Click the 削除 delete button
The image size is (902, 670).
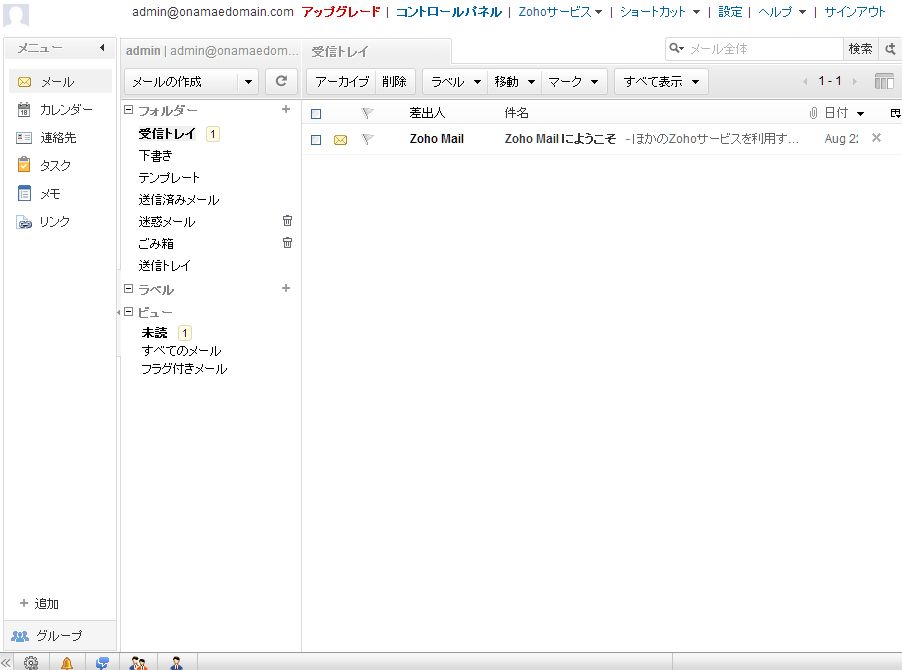point(394,81)
